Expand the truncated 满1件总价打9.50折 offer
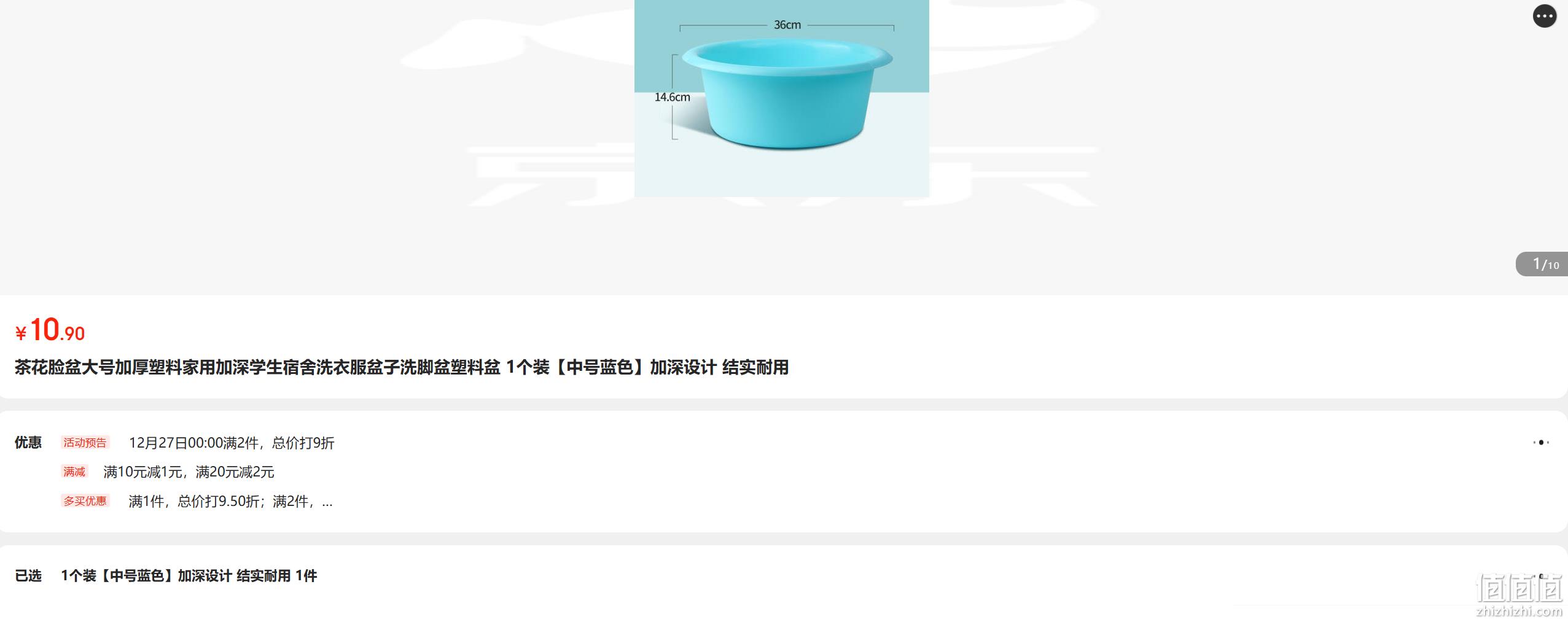 (x=230, y=501)
